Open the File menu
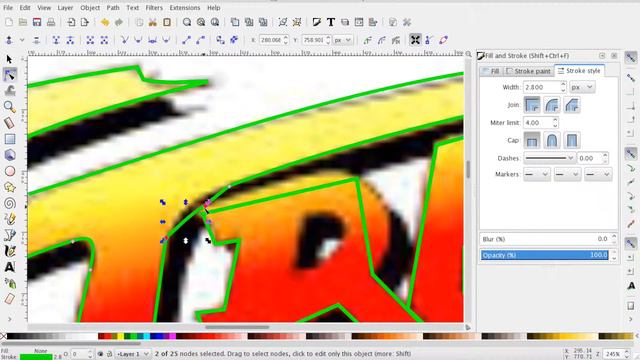Image resolution: width=640 pixels, height=360 pixels. click(x=8, y=8)
